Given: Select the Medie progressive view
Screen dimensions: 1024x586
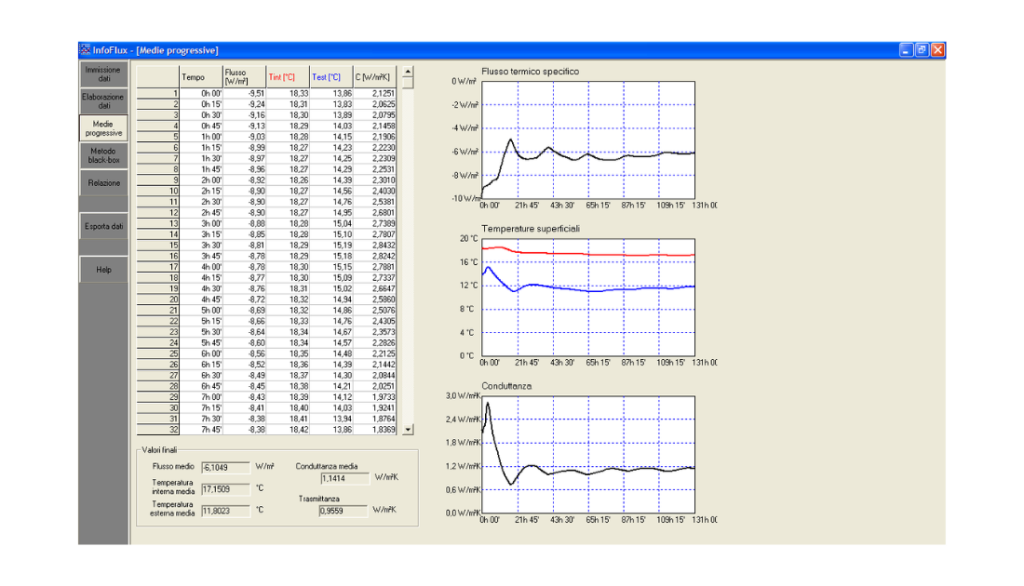Looking at the screenshot, I should click(x=103, y=128).
